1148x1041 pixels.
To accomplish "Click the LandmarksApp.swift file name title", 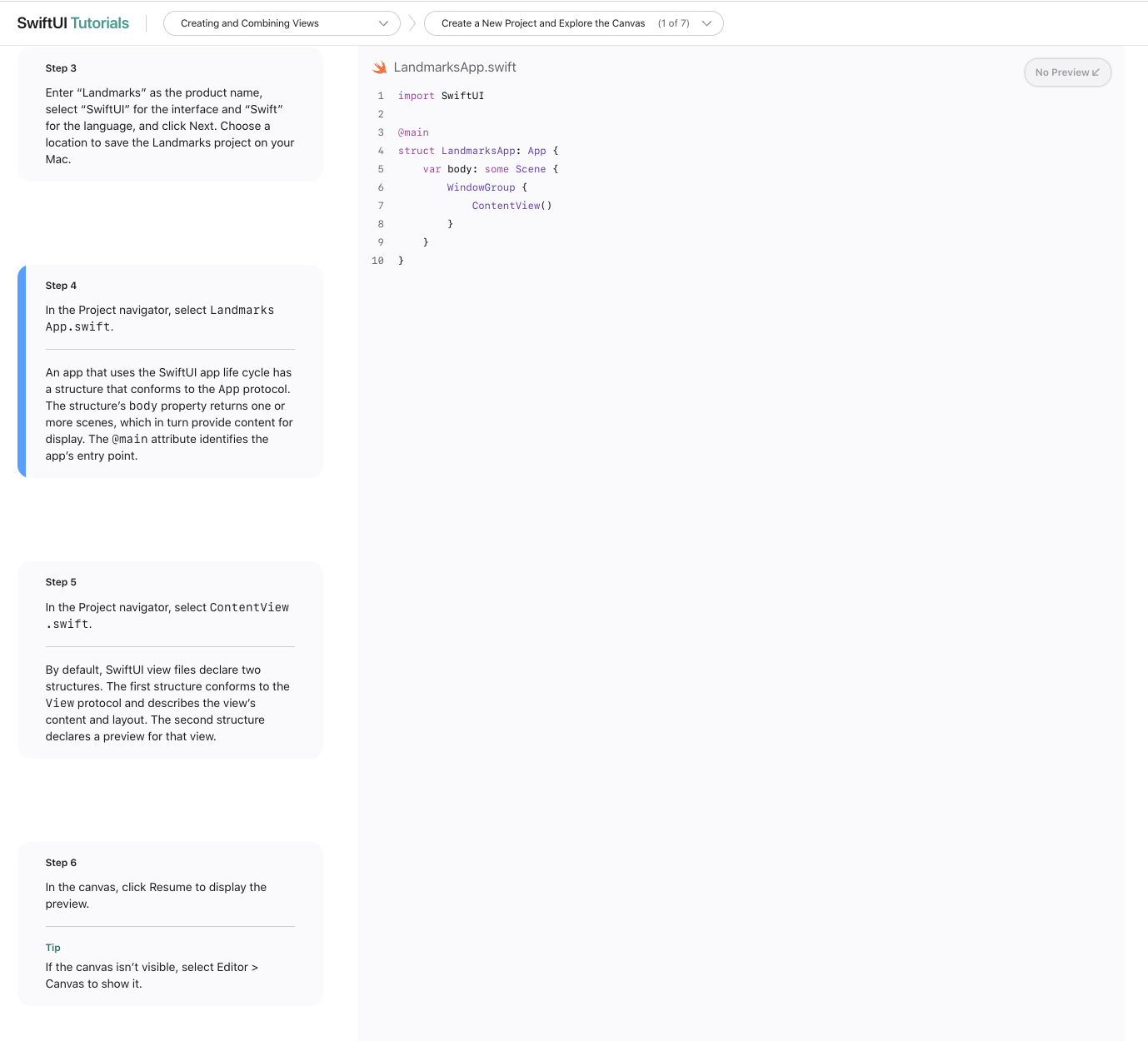I will (x=455, y=67).
